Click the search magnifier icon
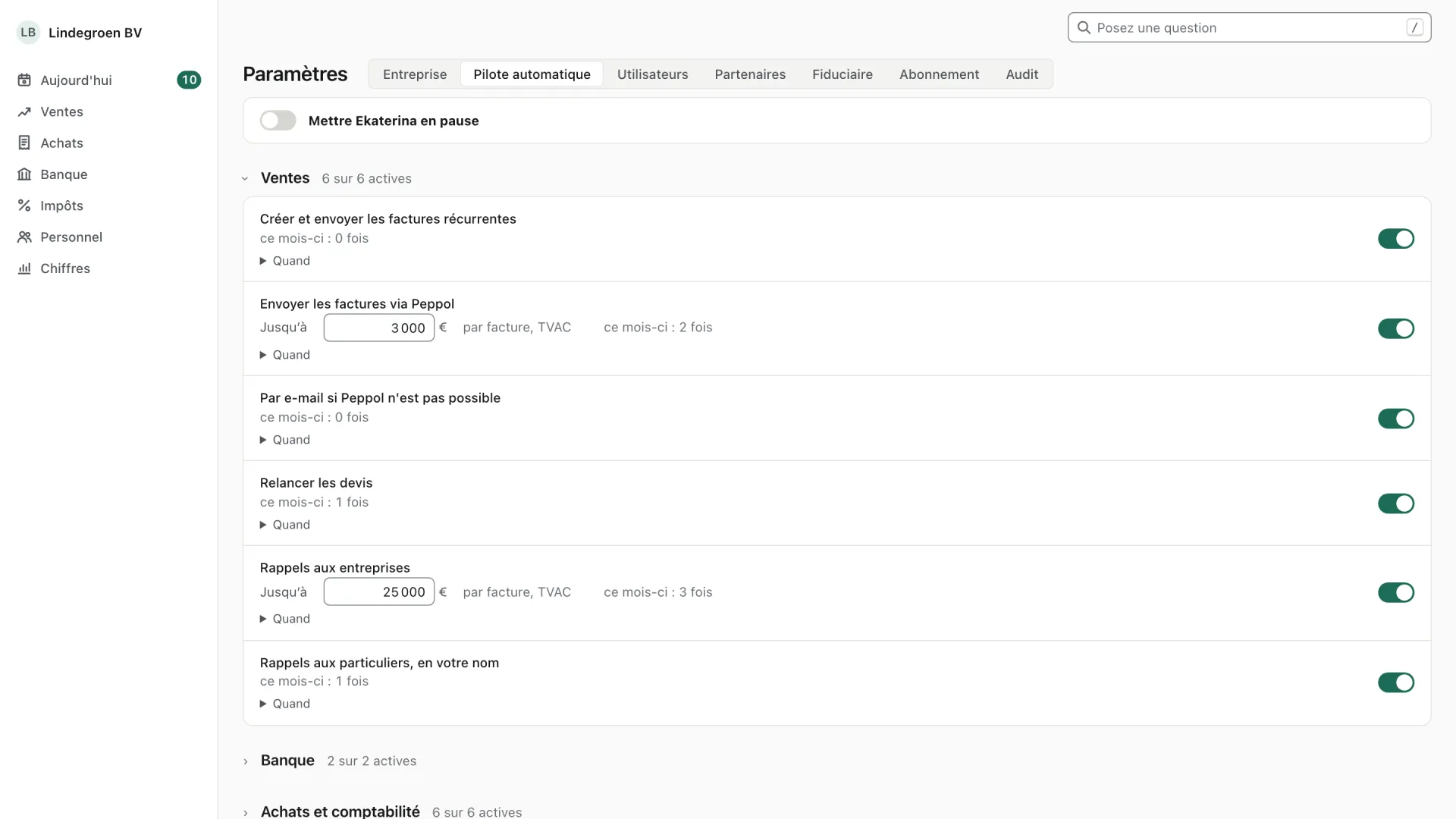This screenshot has width=1456, height=819. (1084, 27)
